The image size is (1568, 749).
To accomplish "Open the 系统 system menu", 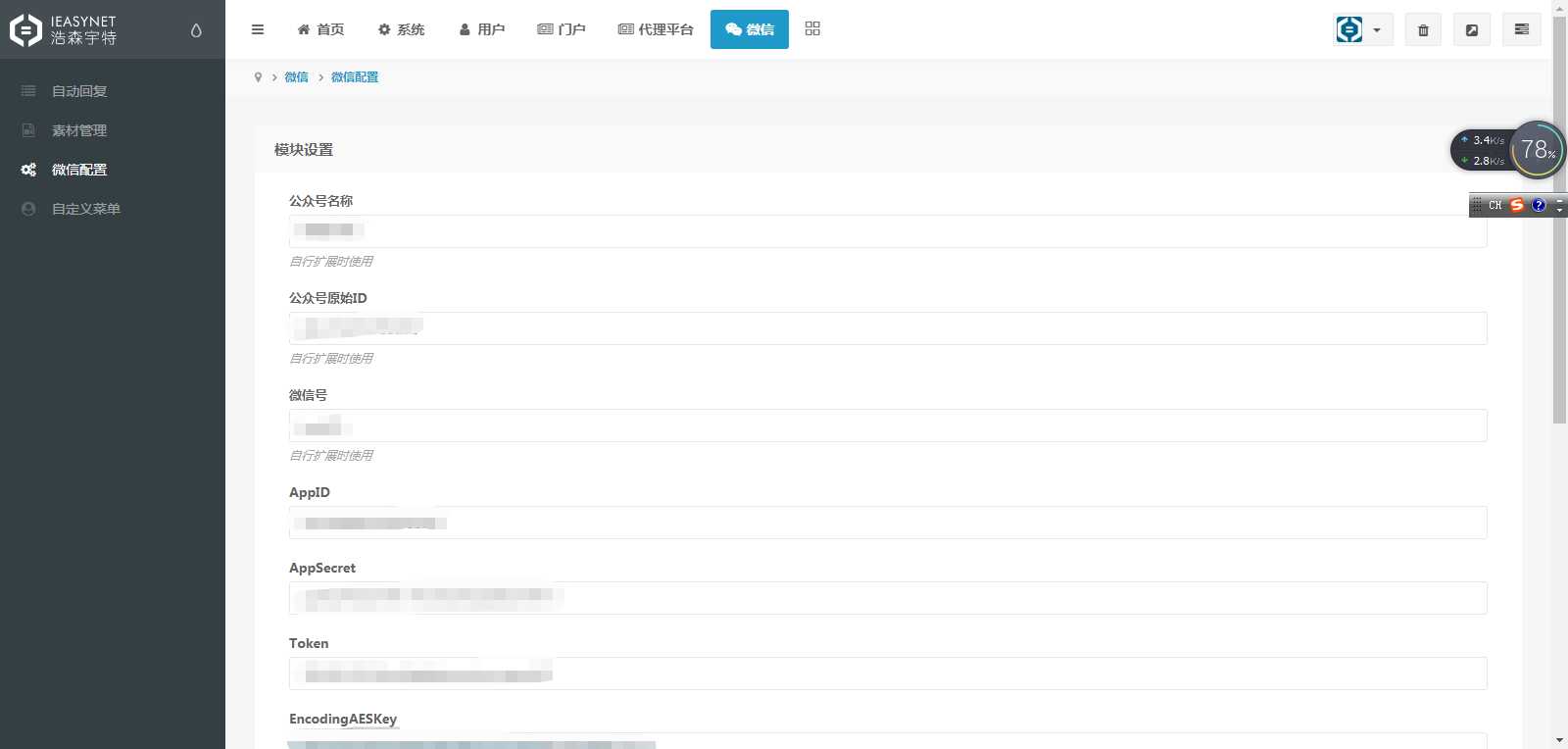I will click(401, 29).
